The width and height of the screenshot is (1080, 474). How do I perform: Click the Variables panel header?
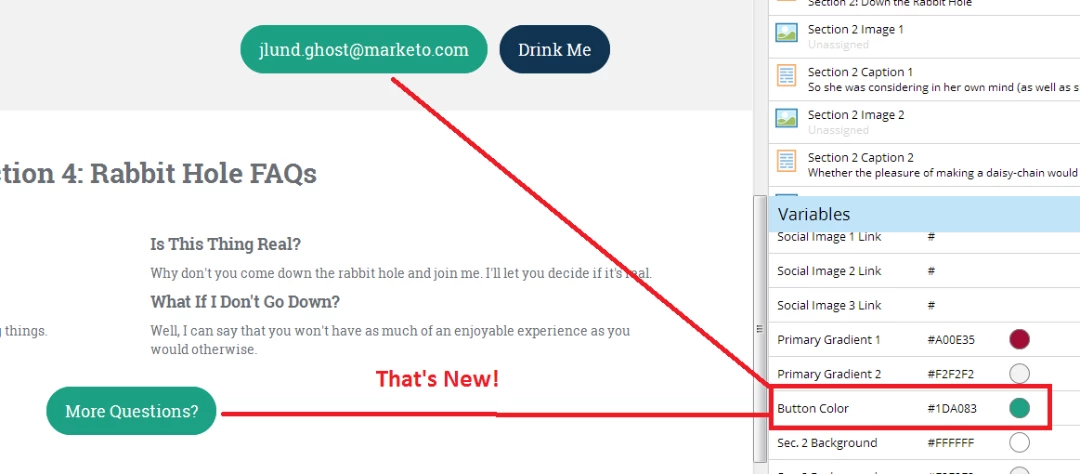point(924,214)
